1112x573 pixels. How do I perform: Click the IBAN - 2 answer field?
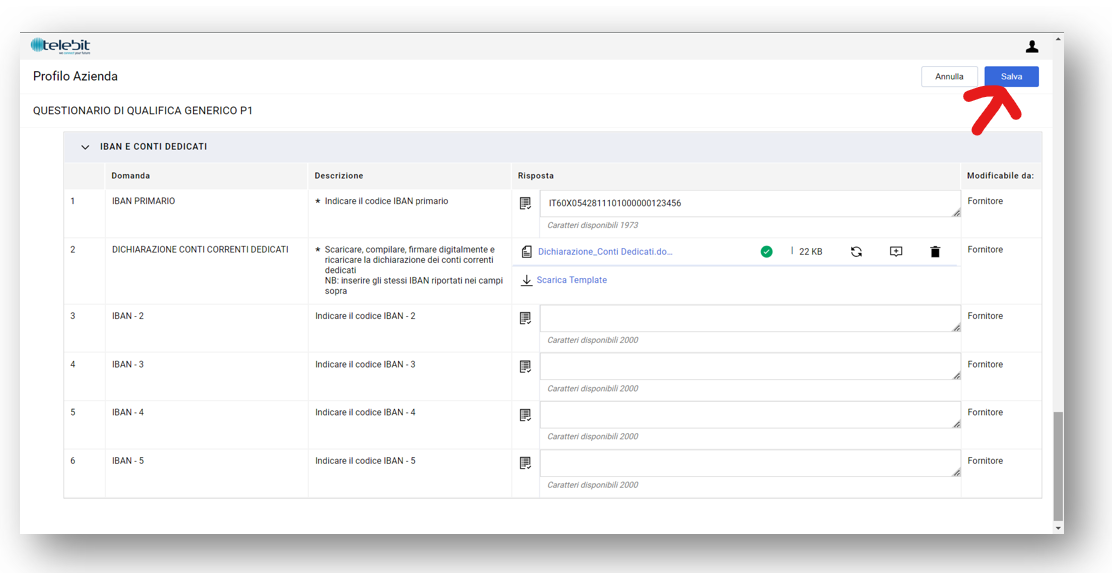749,318
